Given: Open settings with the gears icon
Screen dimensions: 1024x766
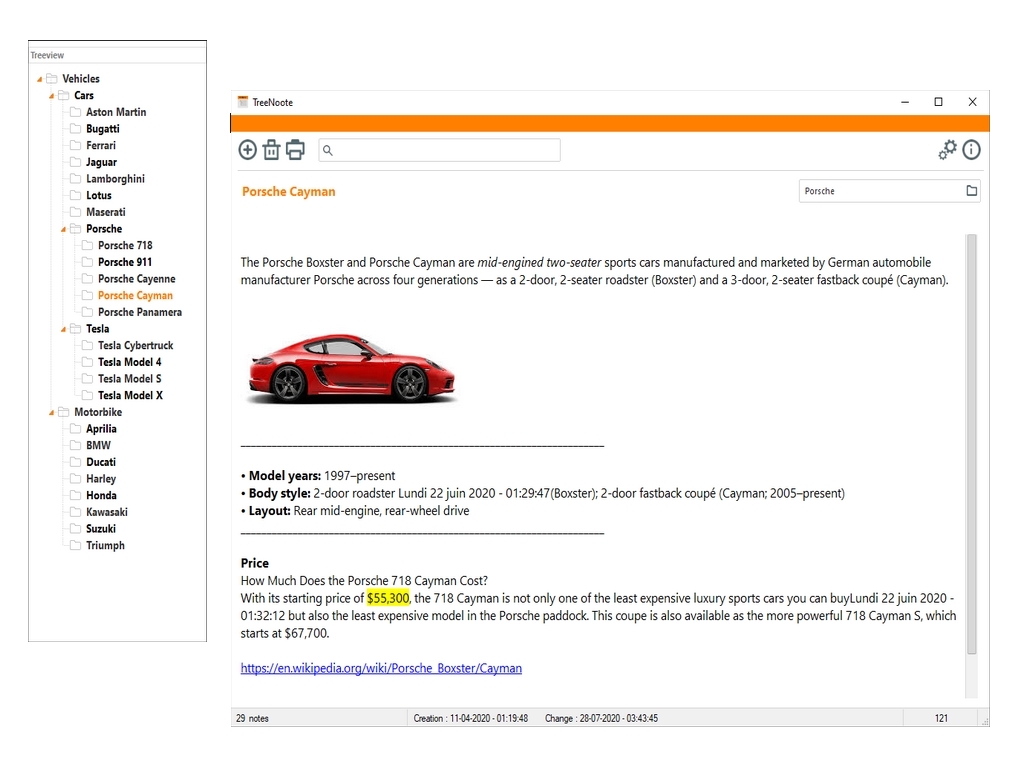Looking at the screenshot, I should click(x=947, y=150).
